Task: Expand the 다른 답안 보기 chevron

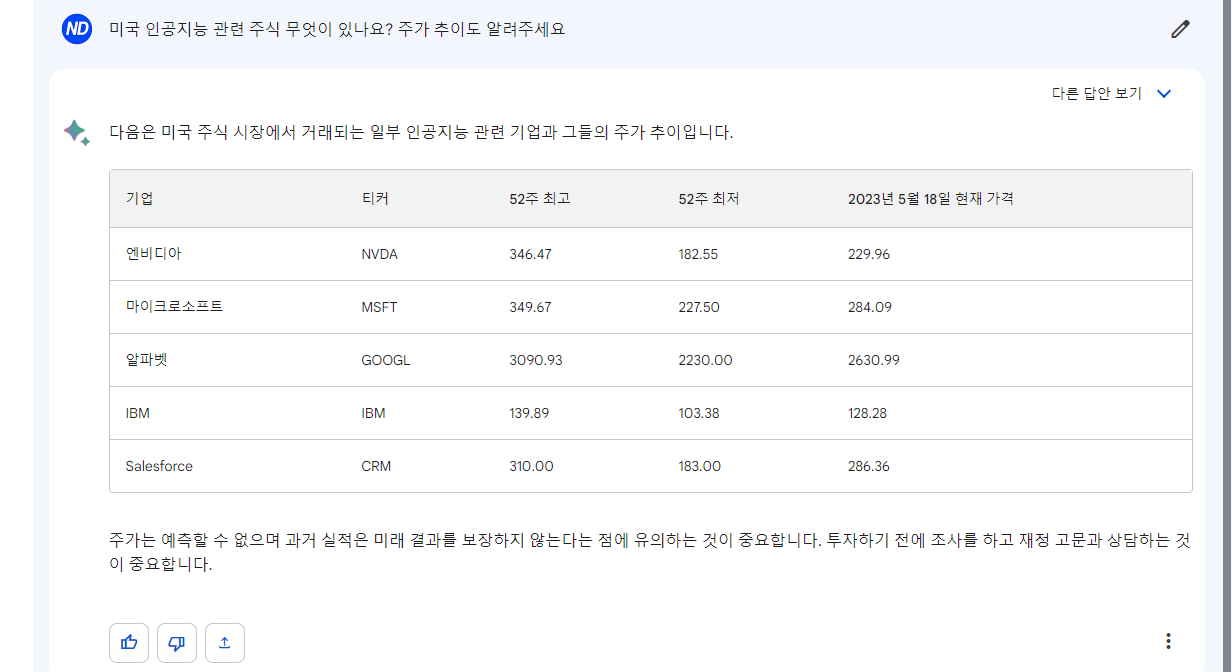Action: click(1164, 93)
